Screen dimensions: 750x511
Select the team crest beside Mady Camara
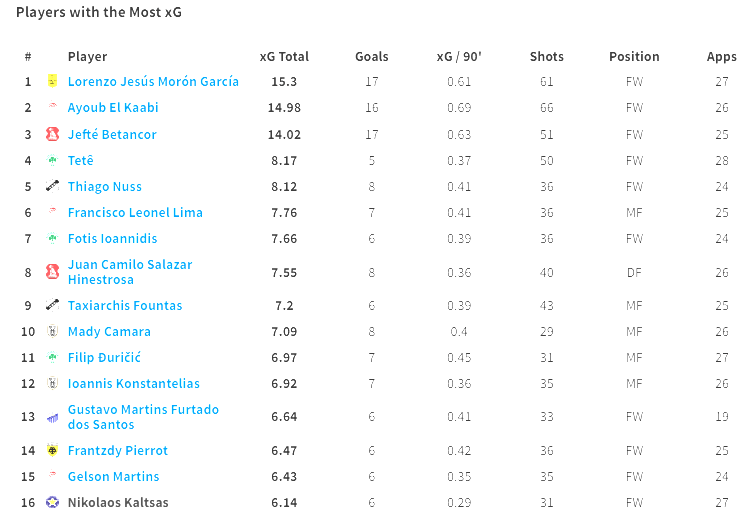click(52, 331)
